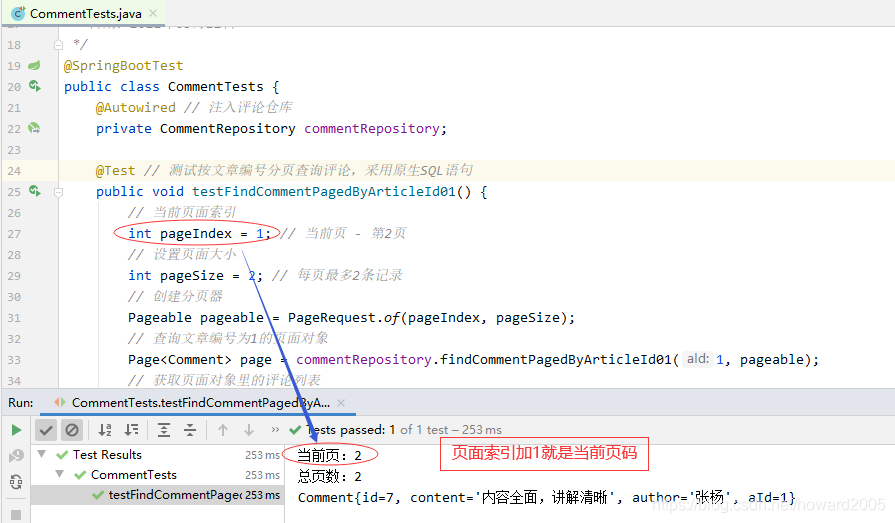Viewport: 895px width, 523px height.
Task: Click Comment{id=7 console output line
Action: pyautogui.click(x=546, y=497)
